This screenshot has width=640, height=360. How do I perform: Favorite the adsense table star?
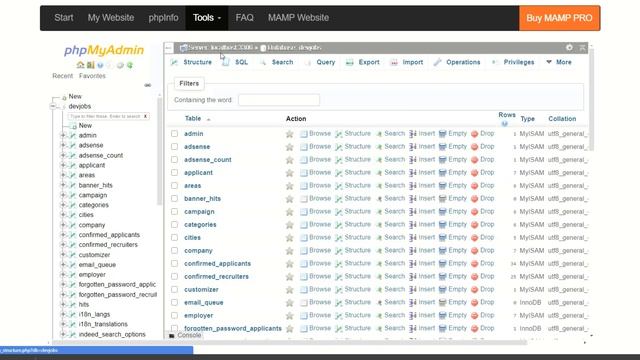[289, 147]
